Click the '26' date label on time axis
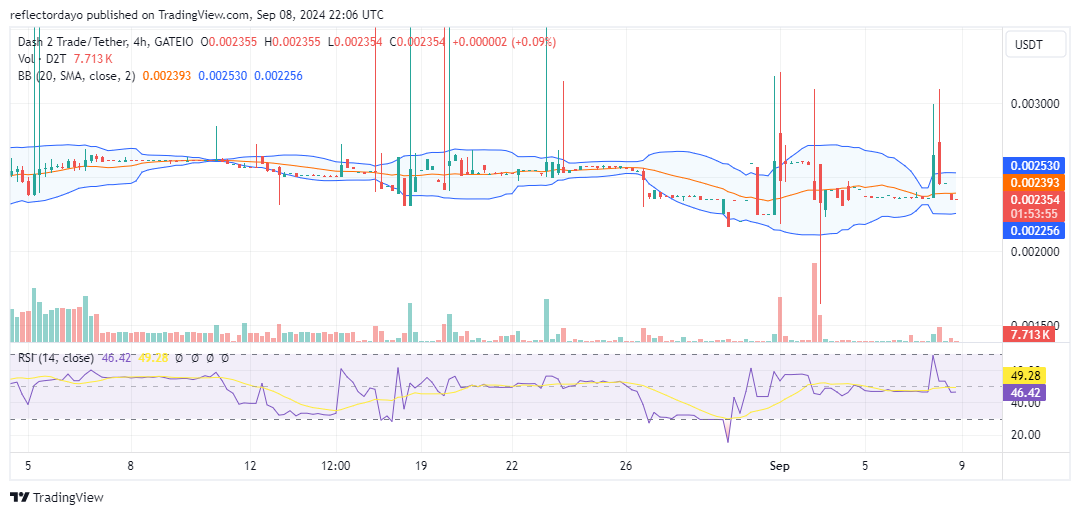This screenshot has height=515, width=1080. coord(626,466)
